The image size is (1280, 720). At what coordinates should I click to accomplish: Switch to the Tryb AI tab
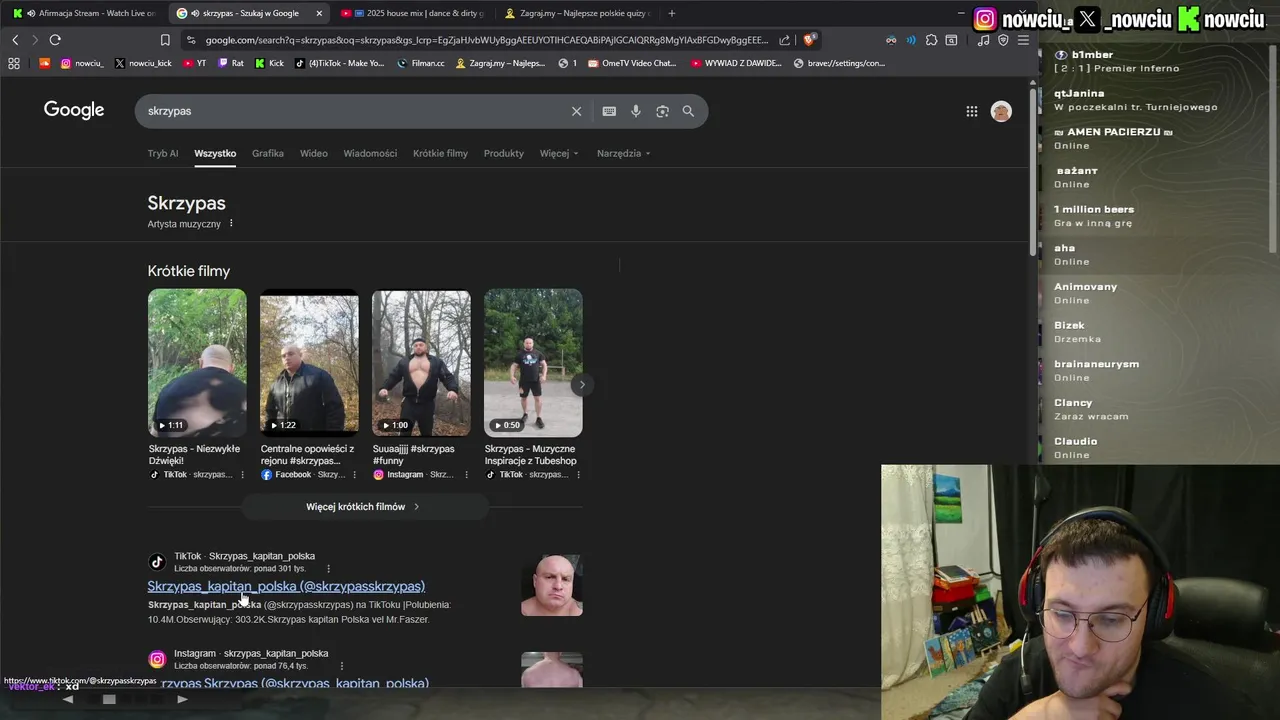pos(163,153)
